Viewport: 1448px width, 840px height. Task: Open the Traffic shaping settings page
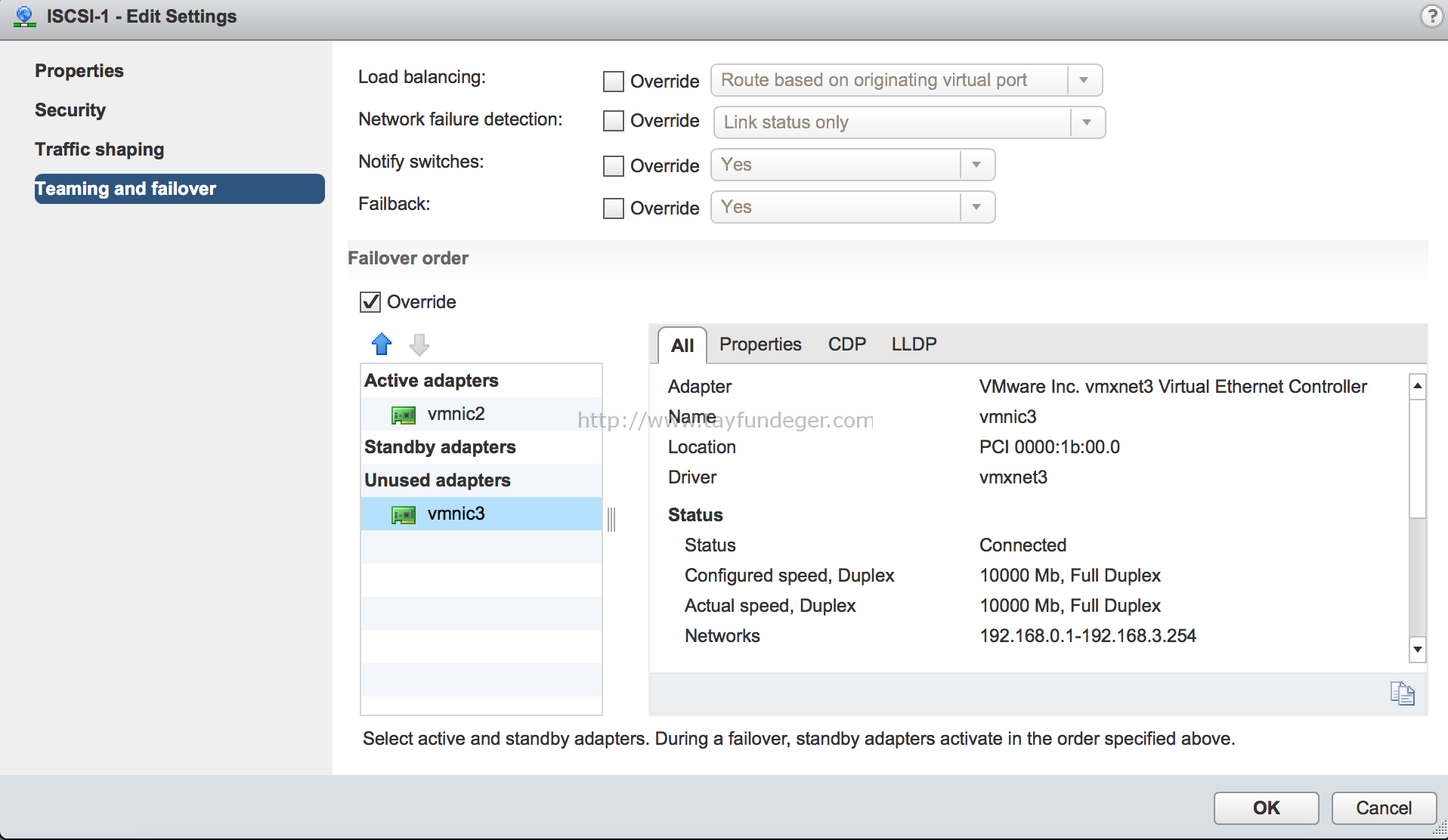pos(99,150)
